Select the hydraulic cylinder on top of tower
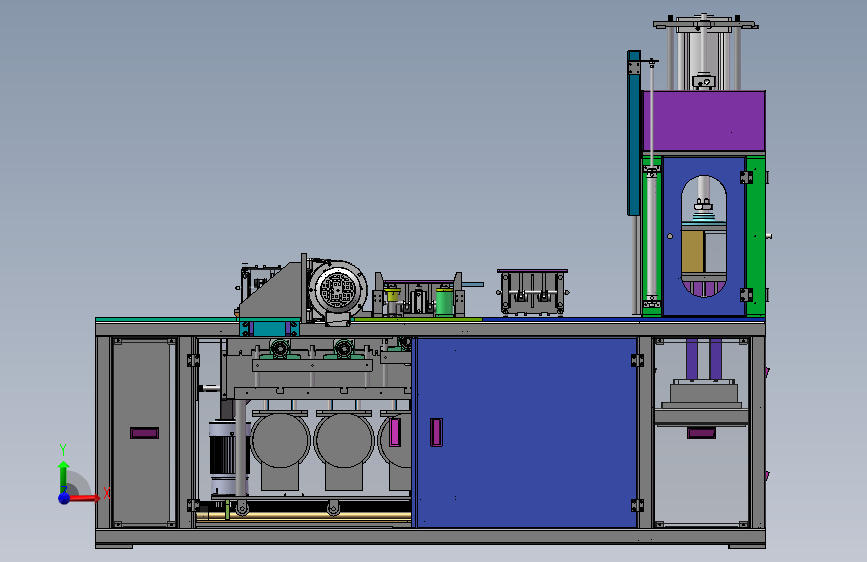This screenshot has width=867, height=562. click(703, 55)
